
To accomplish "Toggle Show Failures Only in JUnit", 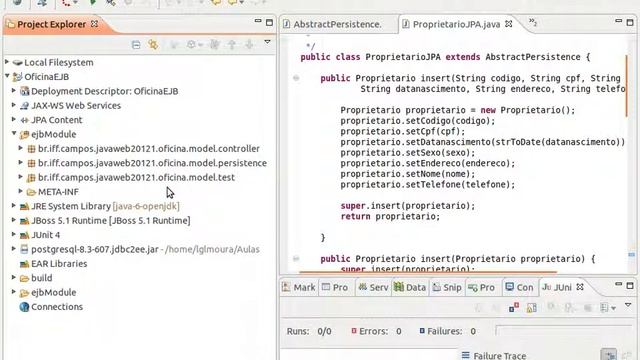I will click(514, 307).
